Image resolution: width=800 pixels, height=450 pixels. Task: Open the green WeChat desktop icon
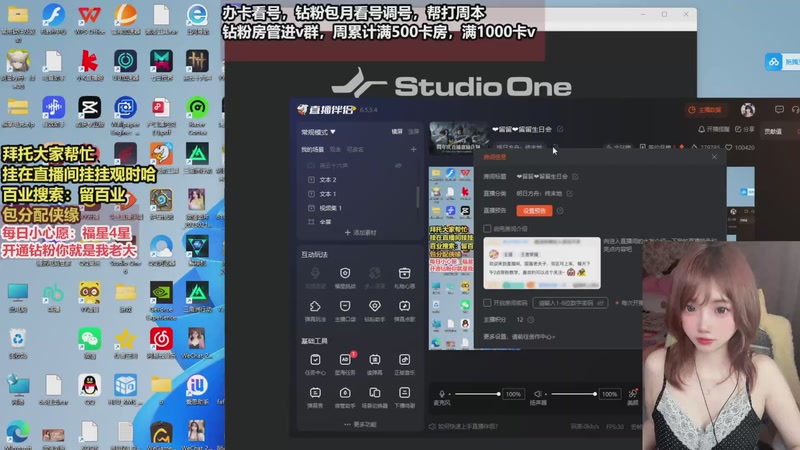point(89,343)
